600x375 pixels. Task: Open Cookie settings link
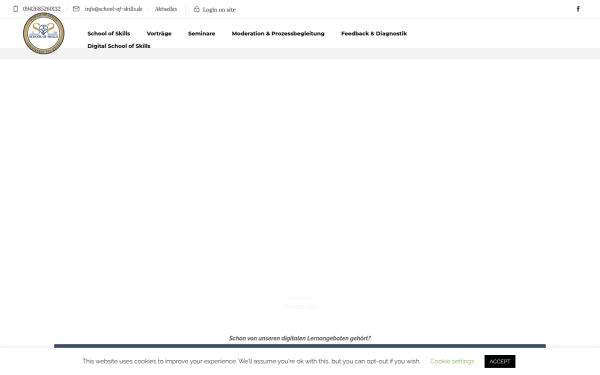tap(452, 361)
